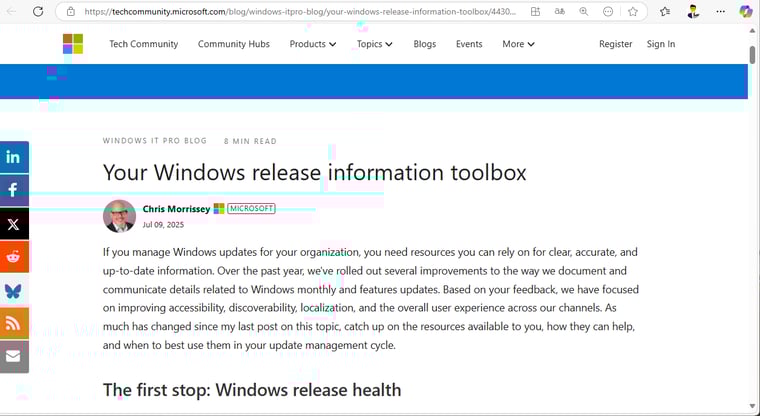Open Copilot sidebar icon
The image size is (760, 416).
[x=745, y=12]
